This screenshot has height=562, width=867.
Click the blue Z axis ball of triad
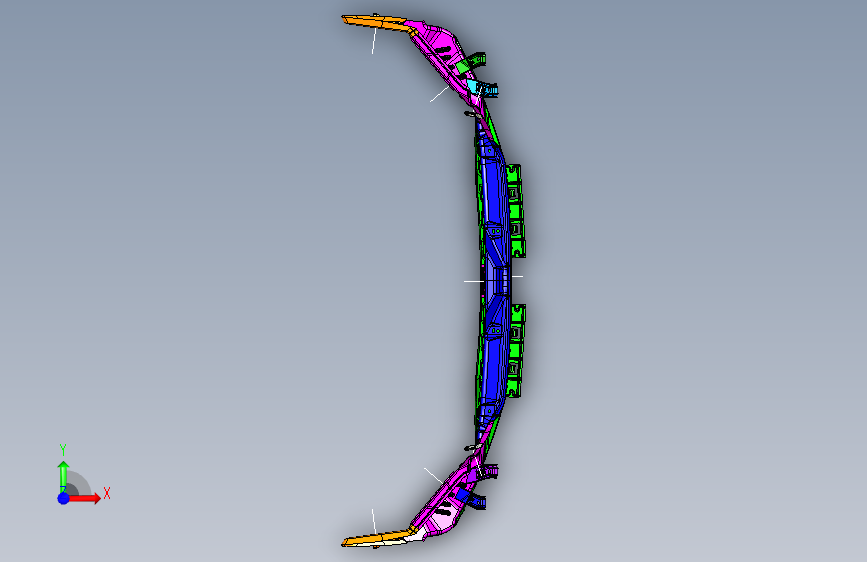pos(64,498)
